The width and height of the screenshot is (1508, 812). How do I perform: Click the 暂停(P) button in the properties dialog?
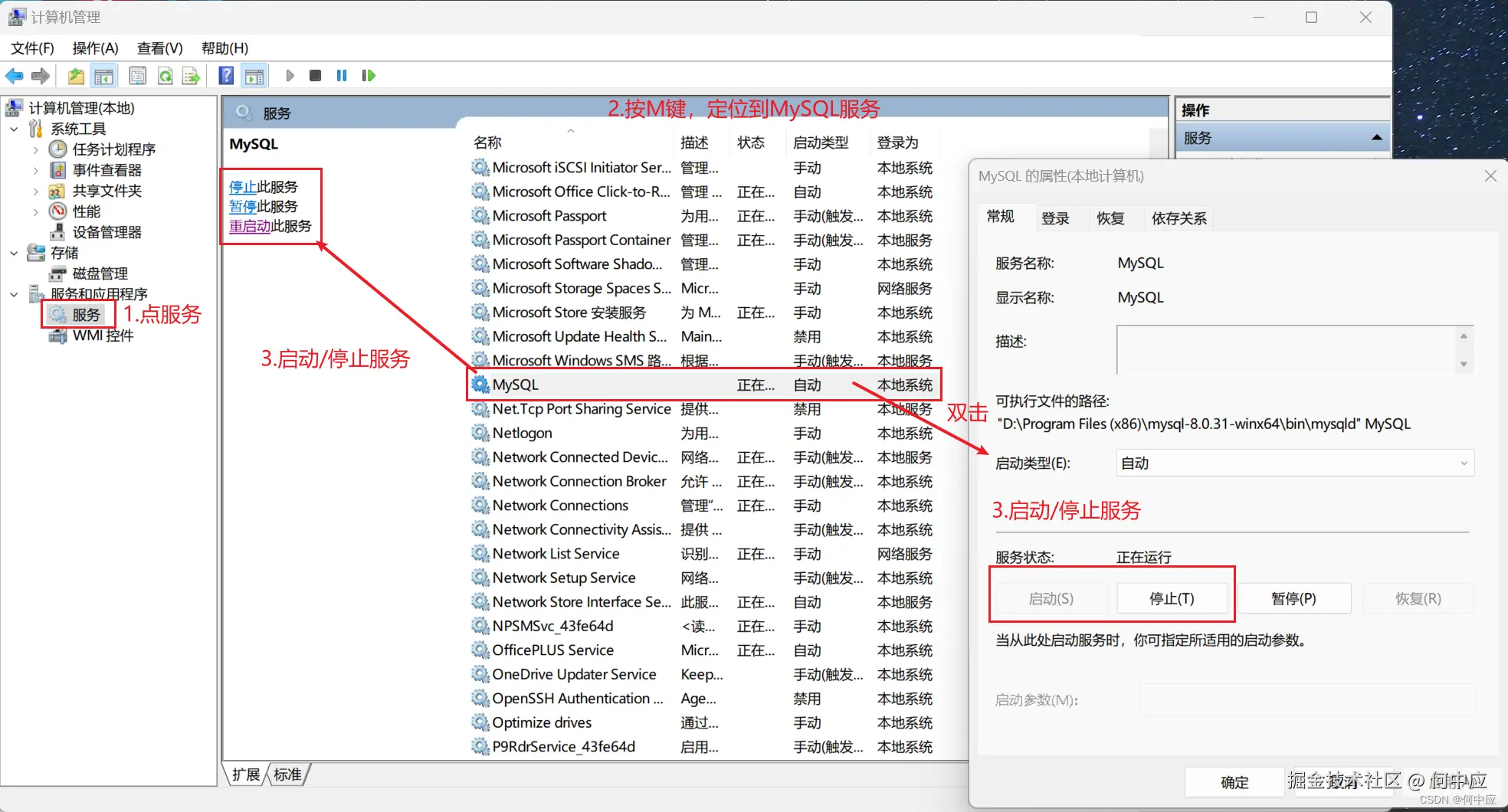(x=1294, y=598)
